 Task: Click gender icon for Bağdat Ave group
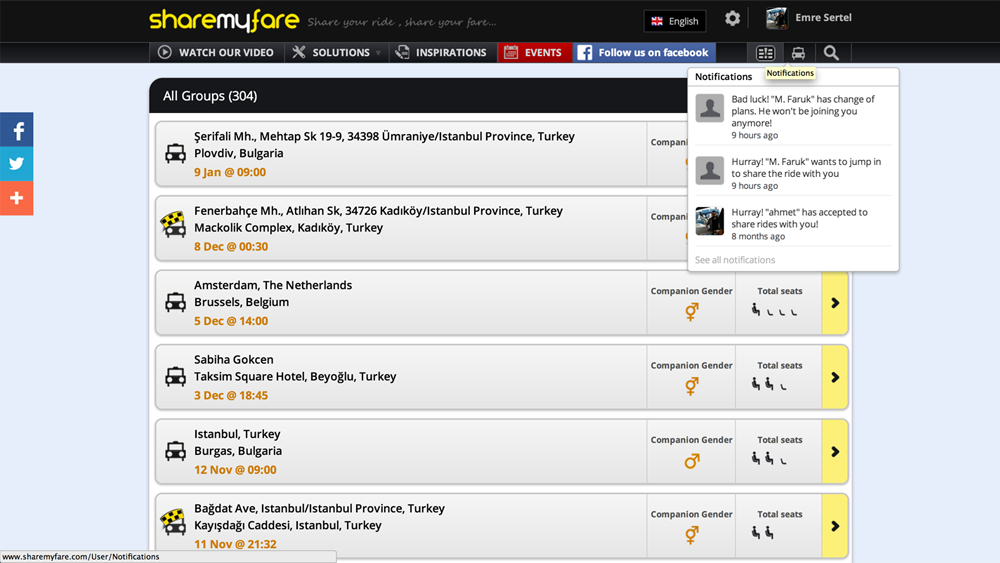click(x=692, y=535)
